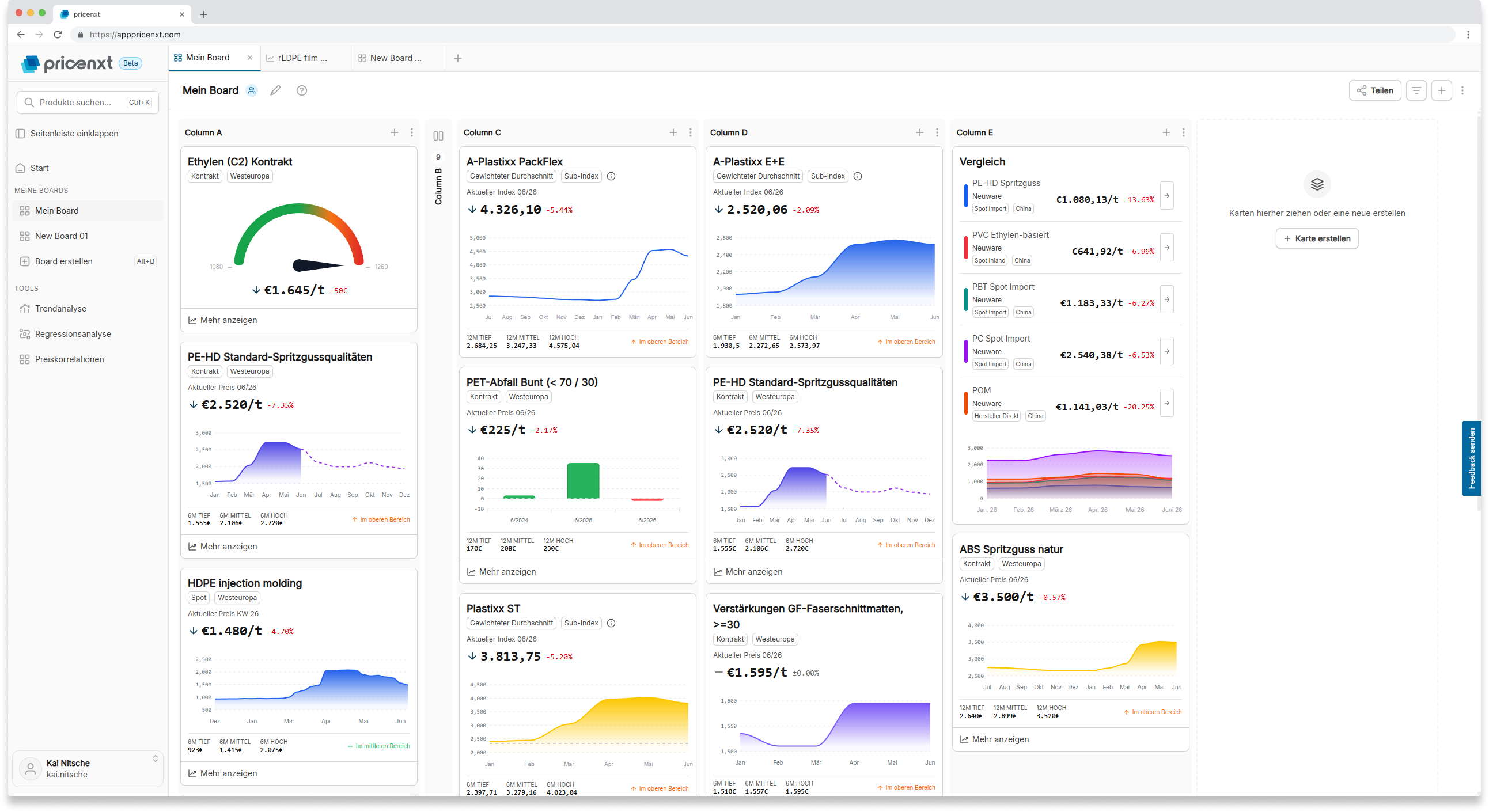
Task: Focus the Produkte suchen search field
Action: [88, 103]
